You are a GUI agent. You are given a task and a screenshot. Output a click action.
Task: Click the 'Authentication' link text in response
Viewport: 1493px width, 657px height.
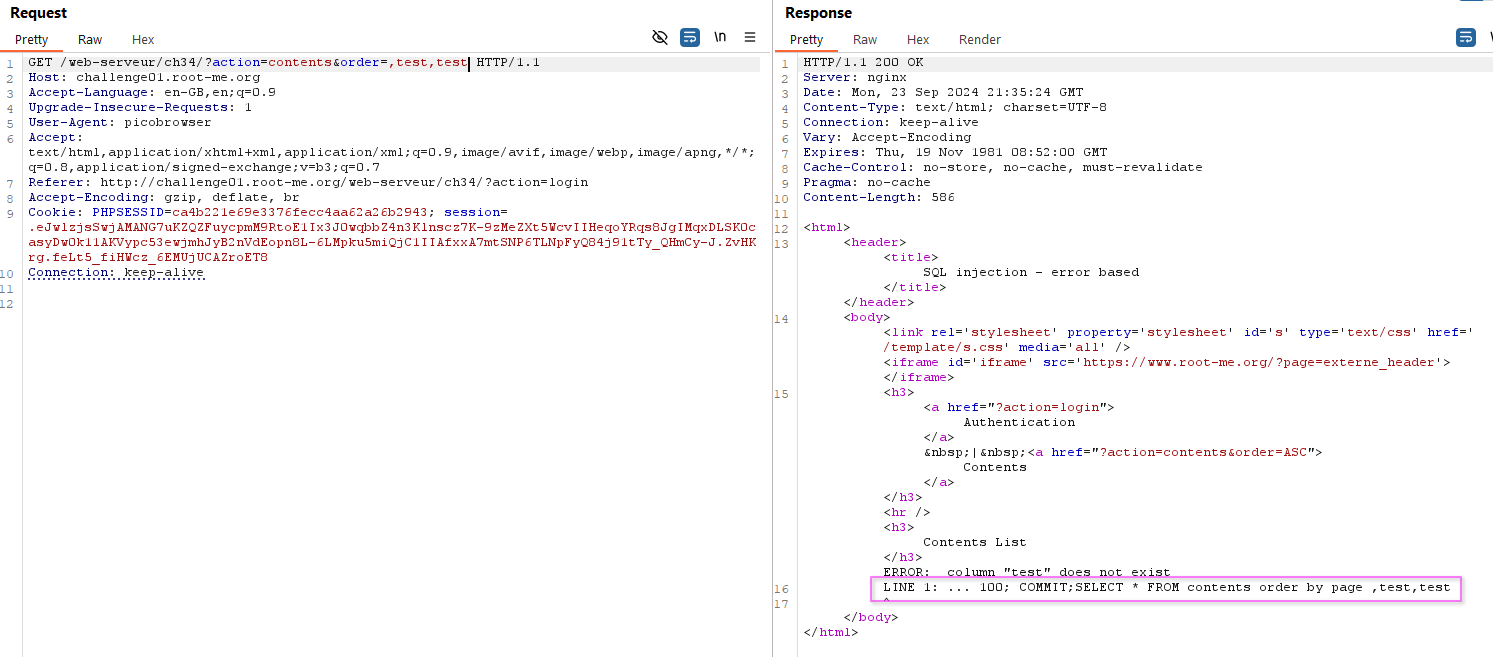[1019, 422]
